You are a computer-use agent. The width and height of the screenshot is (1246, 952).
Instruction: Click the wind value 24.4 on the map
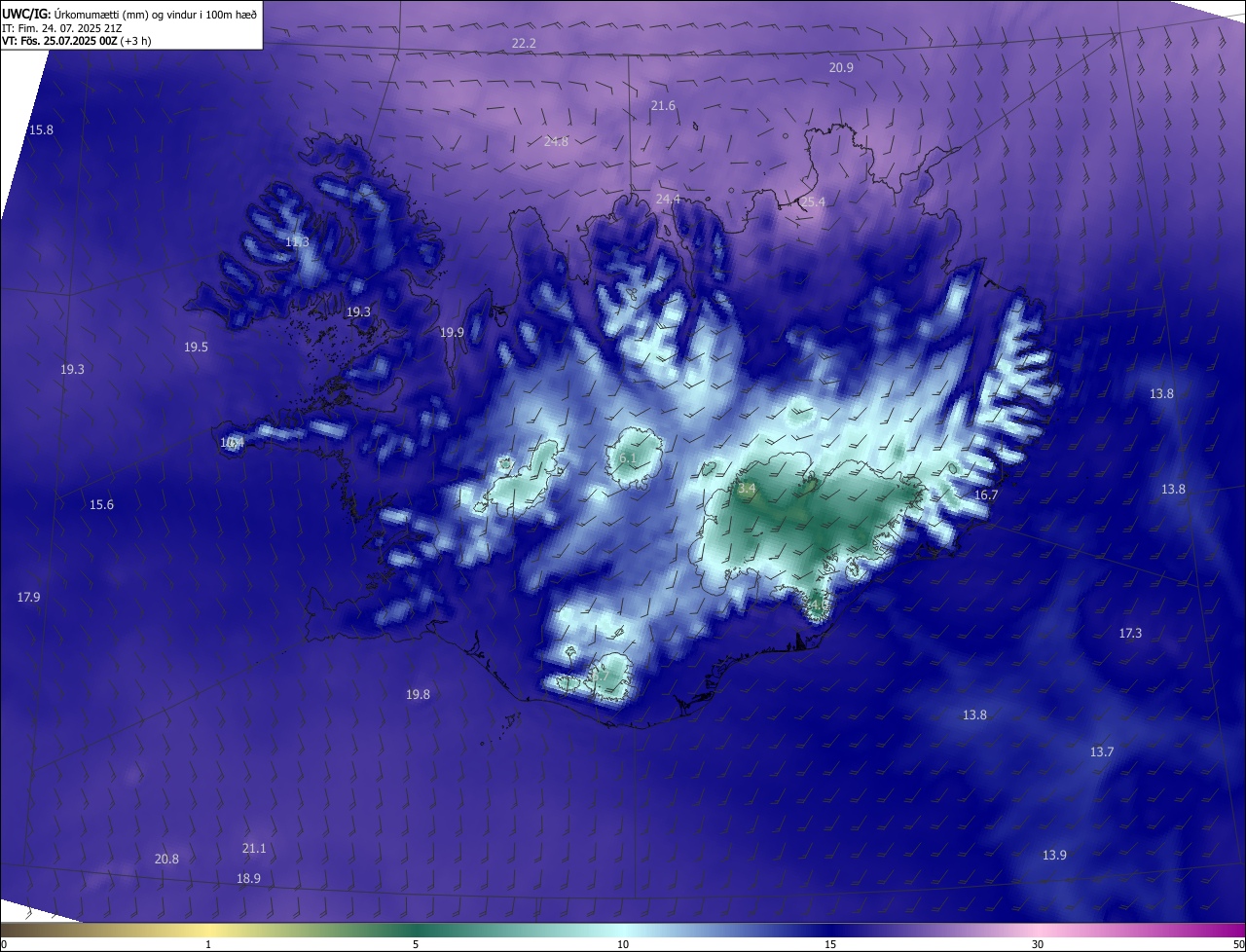pos(668,200)
